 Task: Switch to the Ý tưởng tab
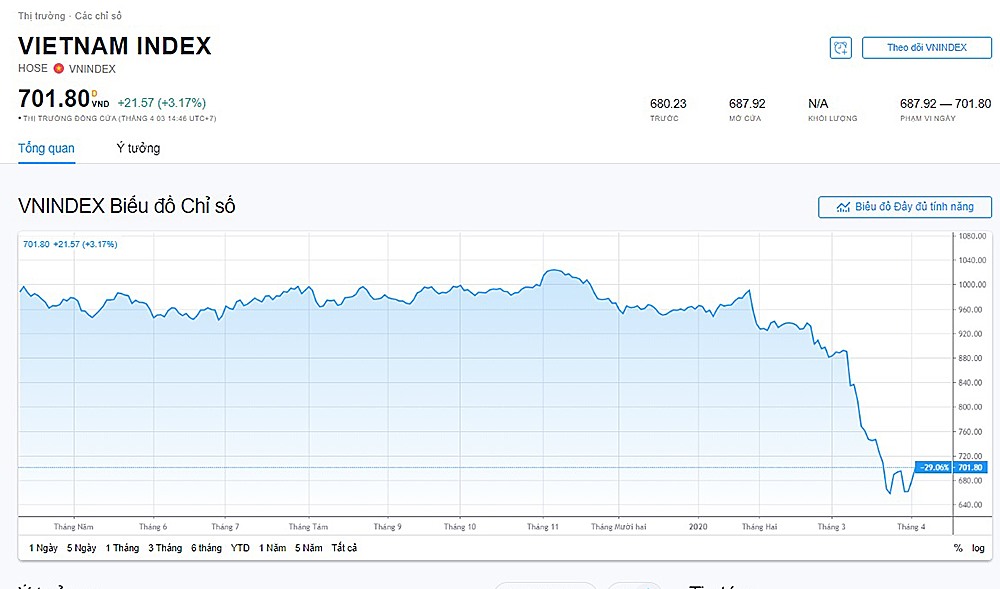138,149
